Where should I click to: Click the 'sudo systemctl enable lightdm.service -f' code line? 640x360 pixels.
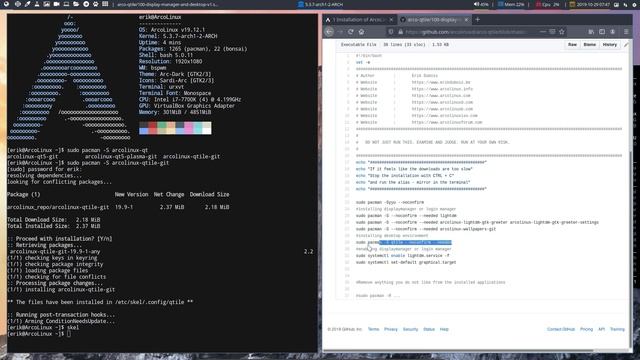[x=402, y=256]
